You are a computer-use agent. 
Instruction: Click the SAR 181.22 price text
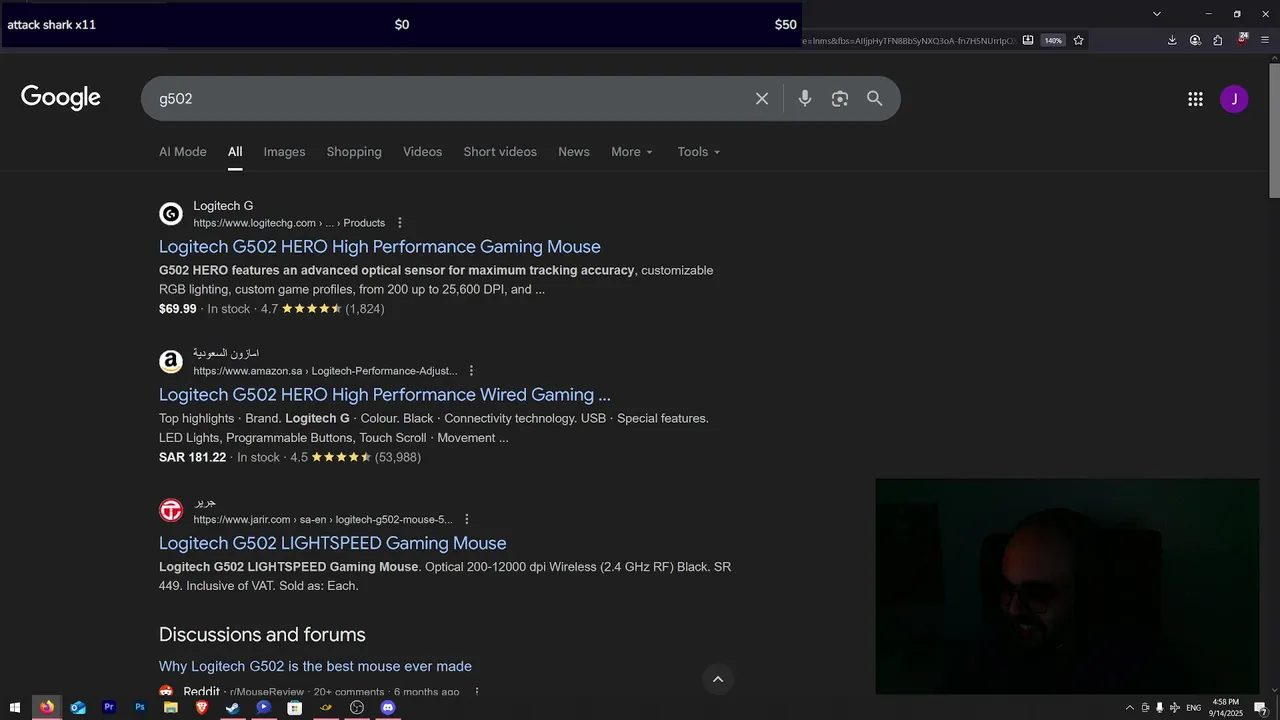193,458
